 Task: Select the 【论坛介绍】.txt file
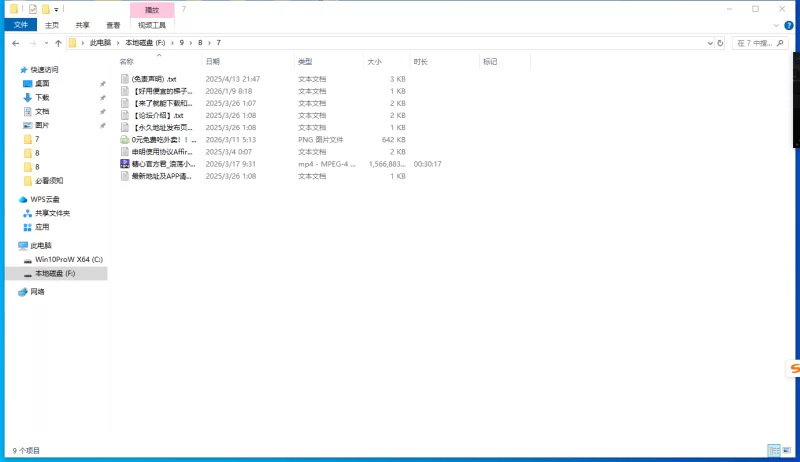pos(157,115)
